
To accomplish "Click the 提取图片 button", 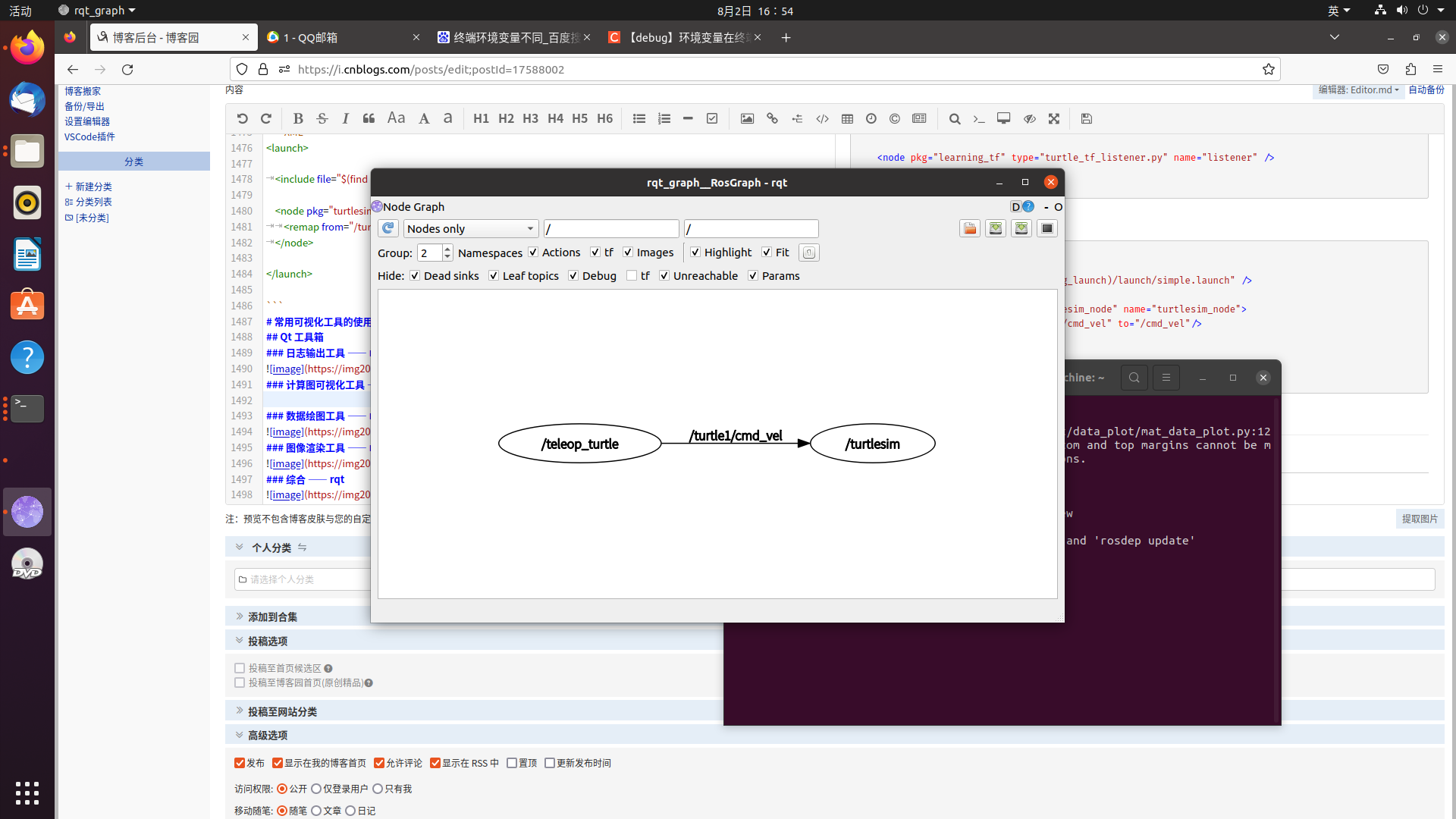I will pos(1419,519).
